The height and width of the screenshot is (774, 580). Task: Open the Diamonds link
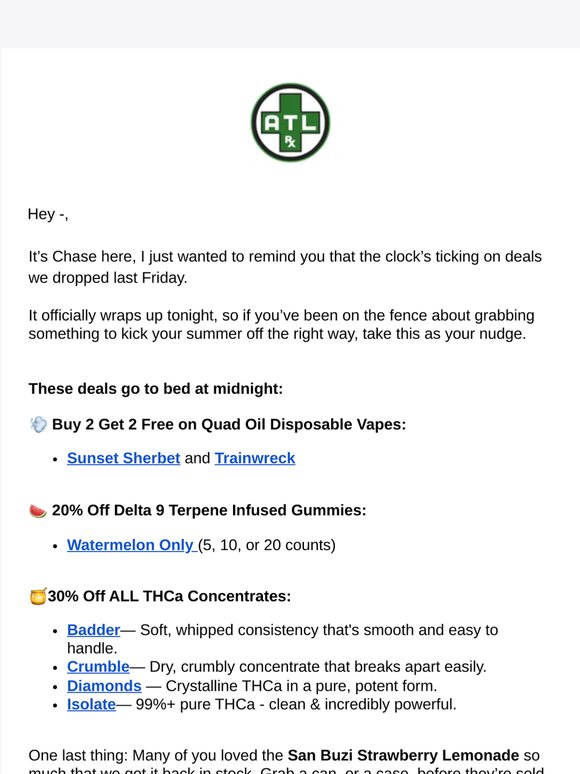pos(104,686)
